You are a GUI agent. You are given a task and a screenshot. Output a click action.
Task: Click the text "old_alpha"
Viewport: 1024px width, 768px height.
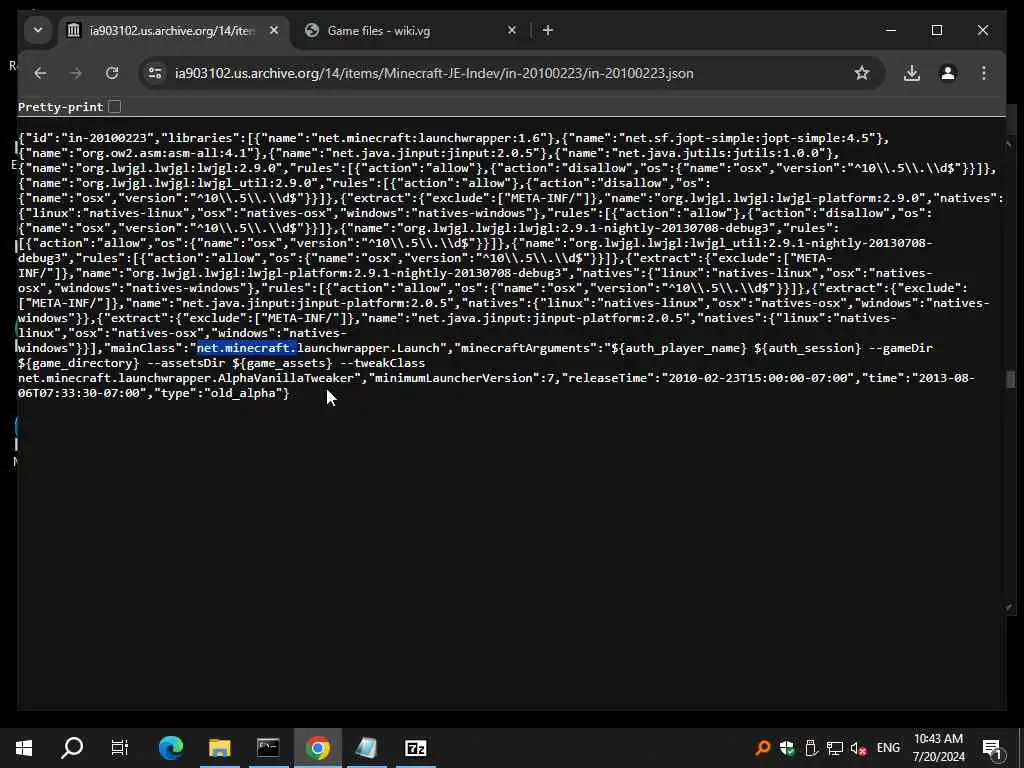[x=243, y=393]
